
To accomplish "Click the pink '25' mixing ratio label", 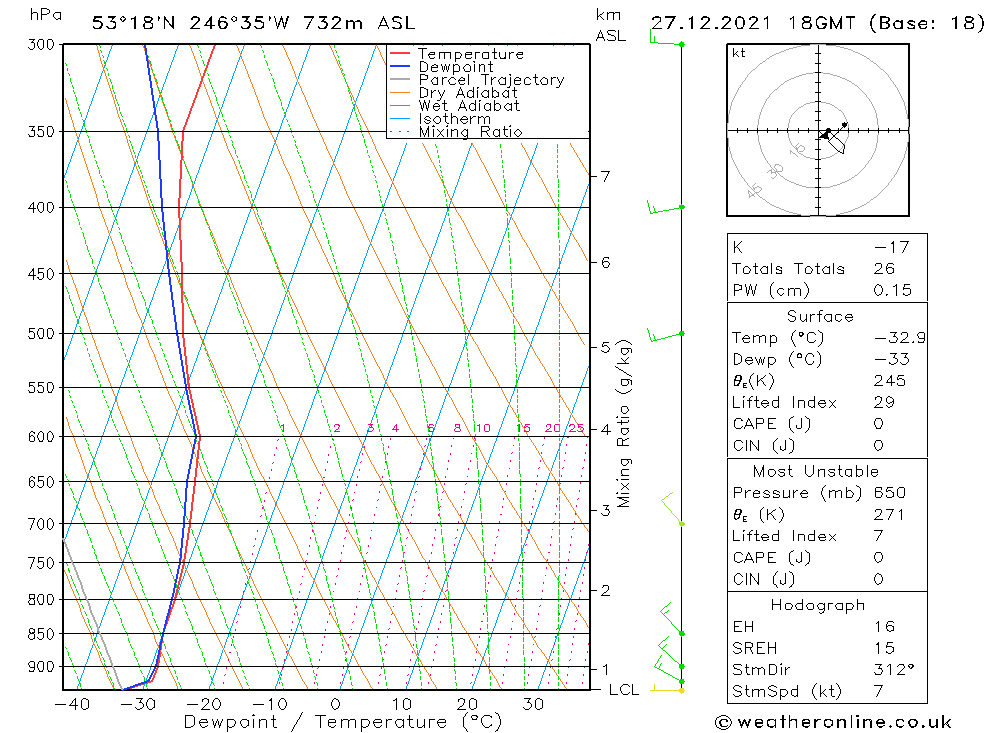I will [576, 428].
